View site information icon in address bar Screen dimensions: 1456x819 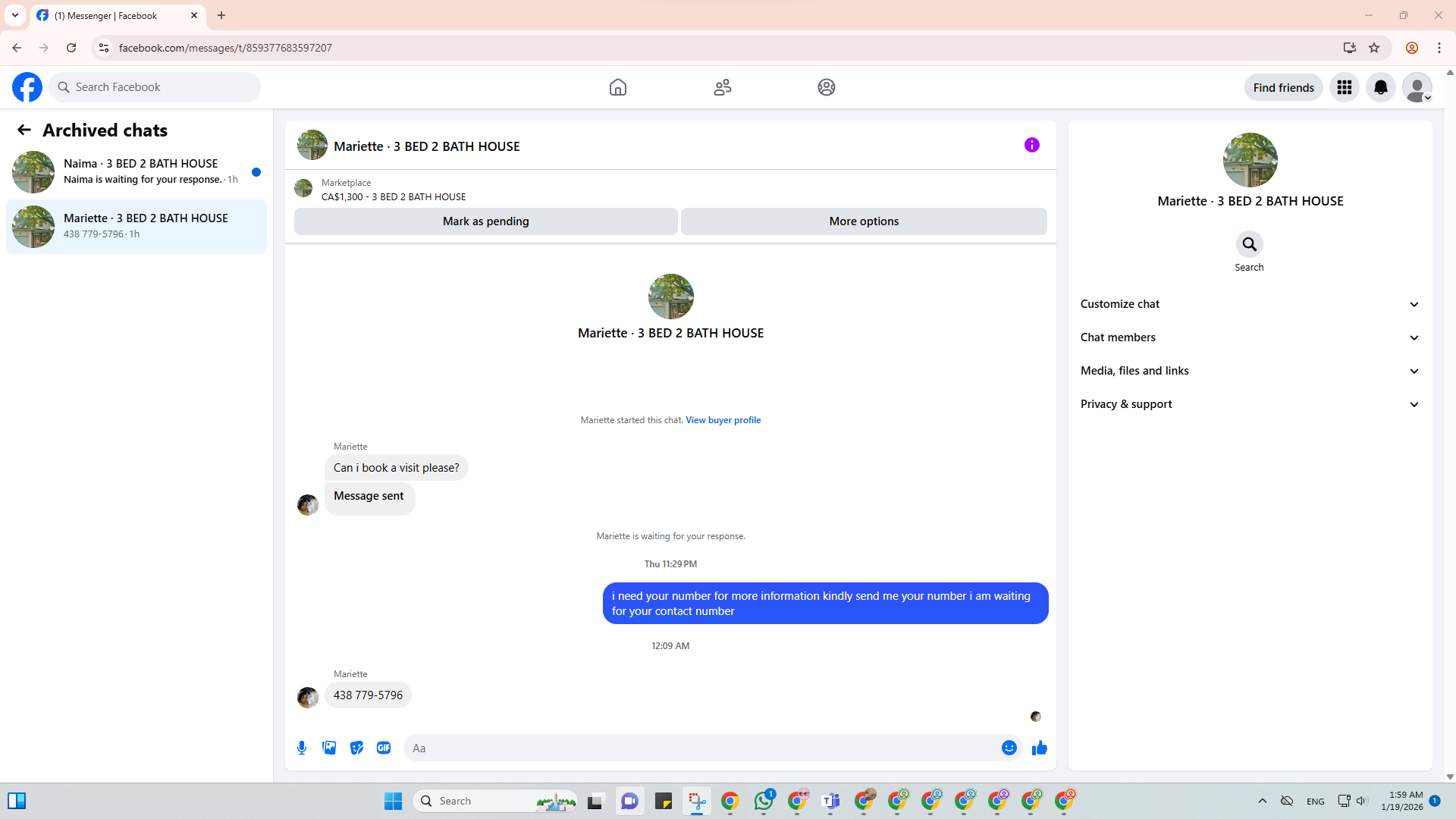104,48
